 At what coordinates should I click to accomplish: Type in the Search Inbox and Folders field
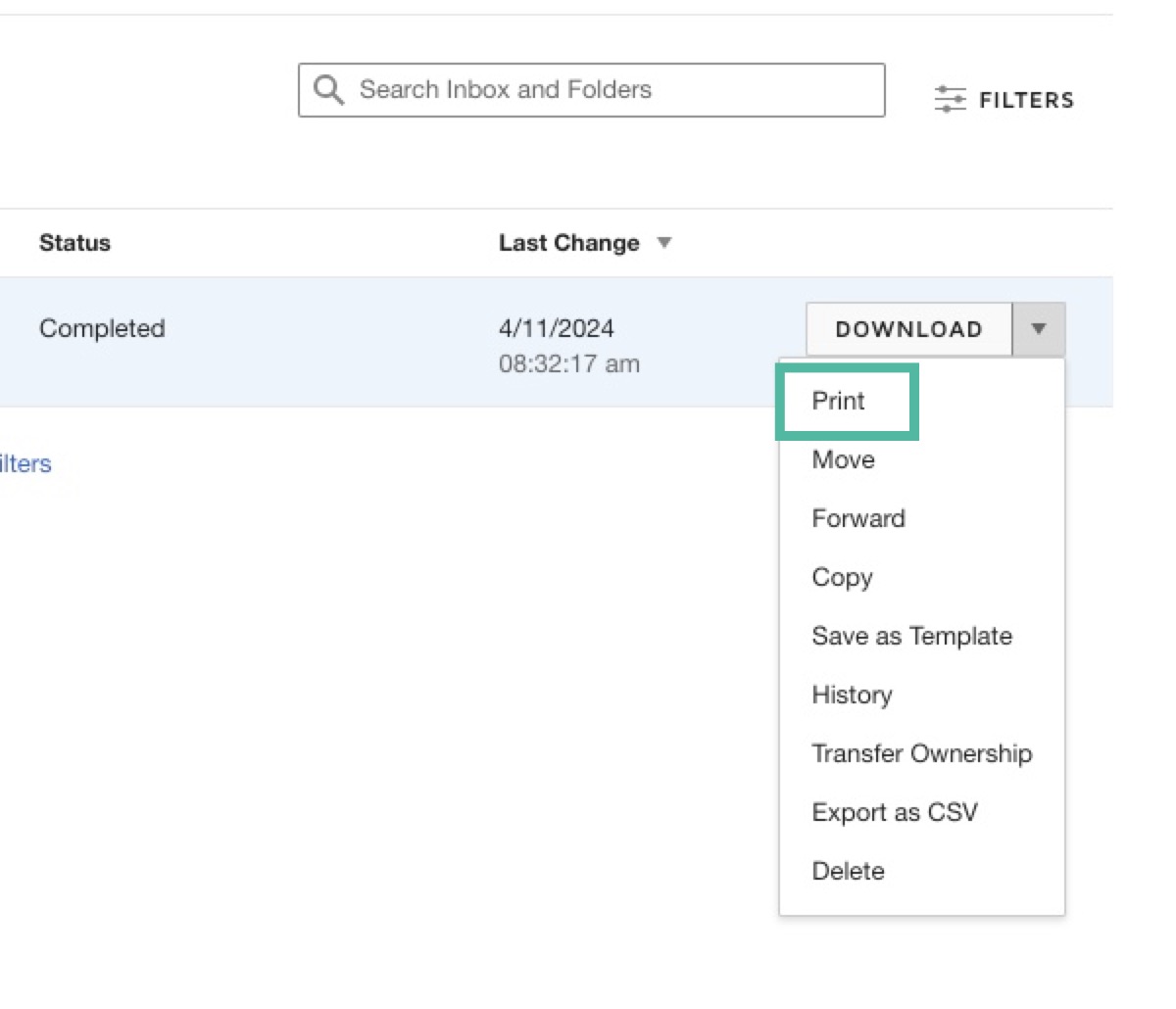point(608,90)
